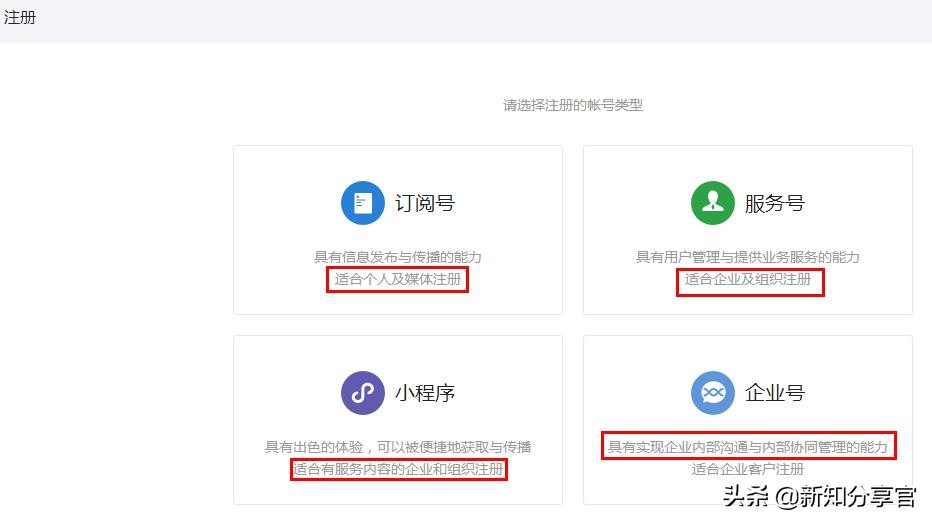
Task: Click the 注册 heading at top left
Action: coord(20,17)
